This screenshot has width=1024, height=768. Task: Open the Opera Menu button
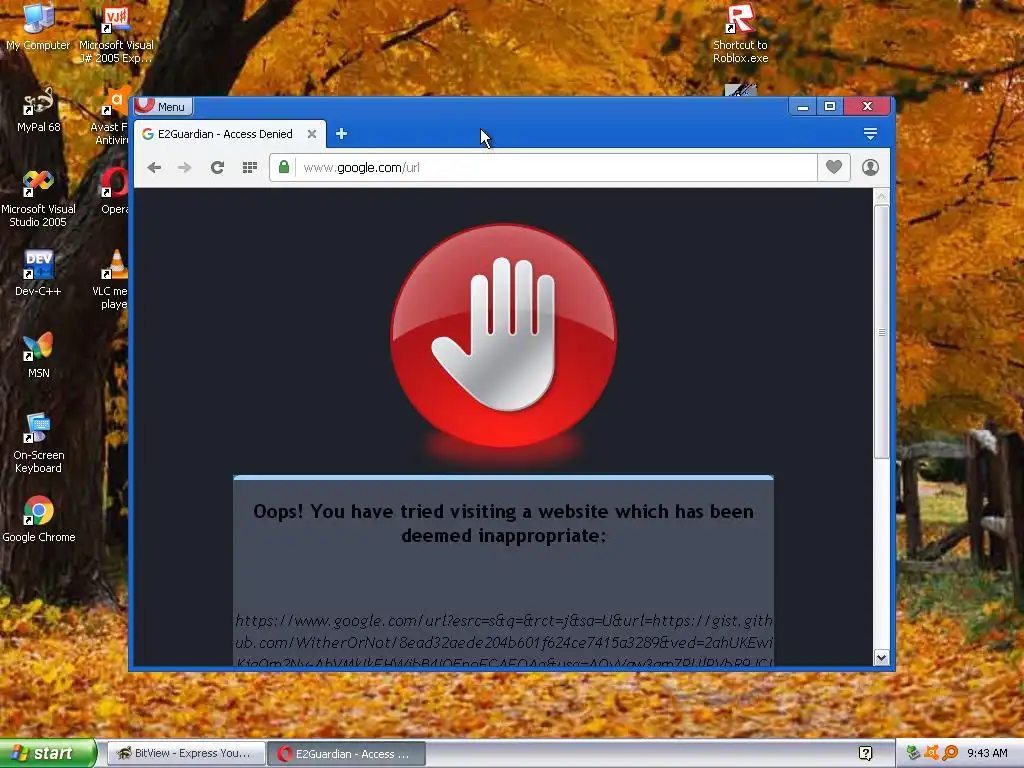click(163, 106)
